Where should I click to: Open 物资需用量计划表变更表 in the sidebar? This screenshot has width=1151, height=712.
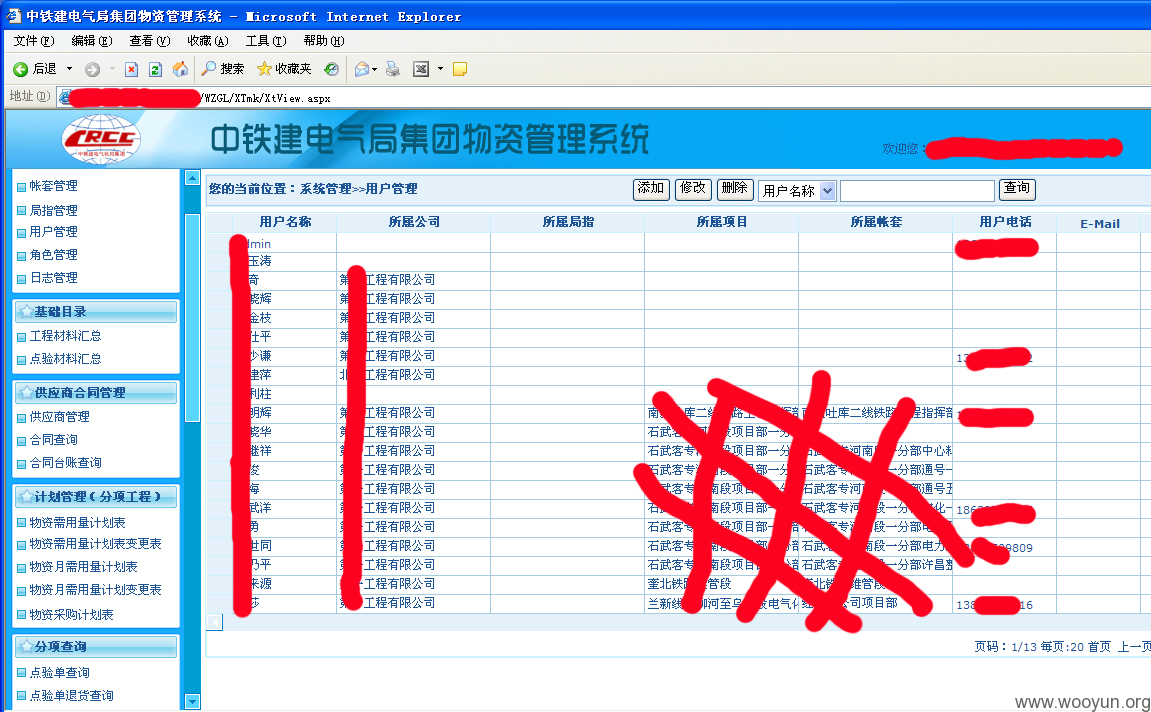click(x=95, y=544)
